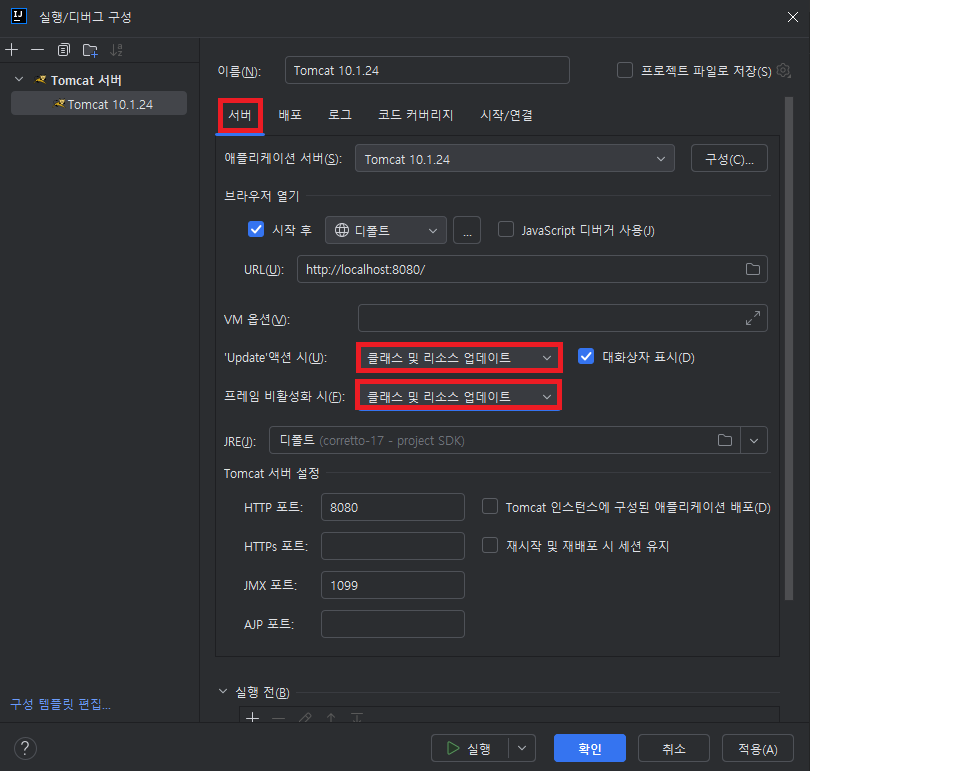960x771 pixels.
Task: Click the Tomcat icon beside Tomcat 서버
Action: click(41, 80)
